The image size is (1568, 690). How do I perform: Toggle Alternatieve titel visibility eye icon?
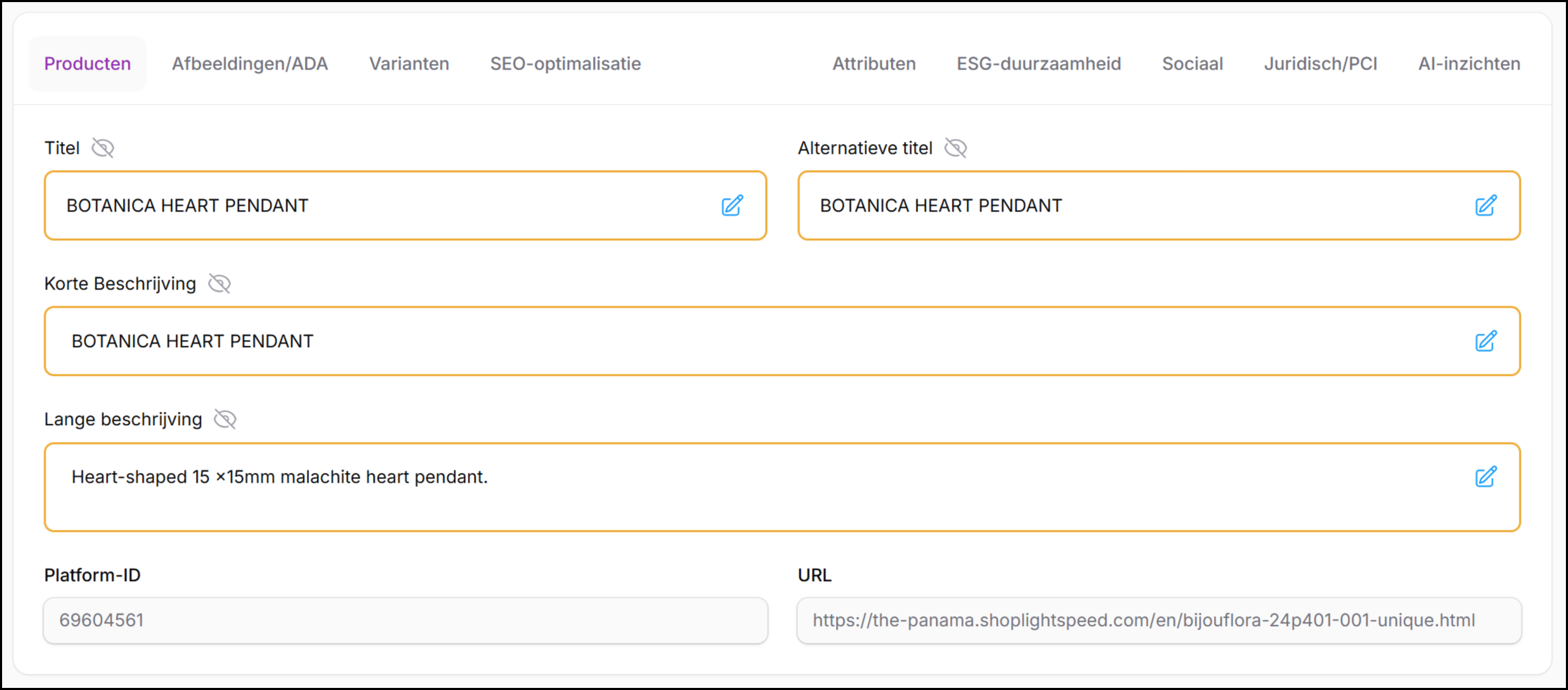(x=955, y=148)
